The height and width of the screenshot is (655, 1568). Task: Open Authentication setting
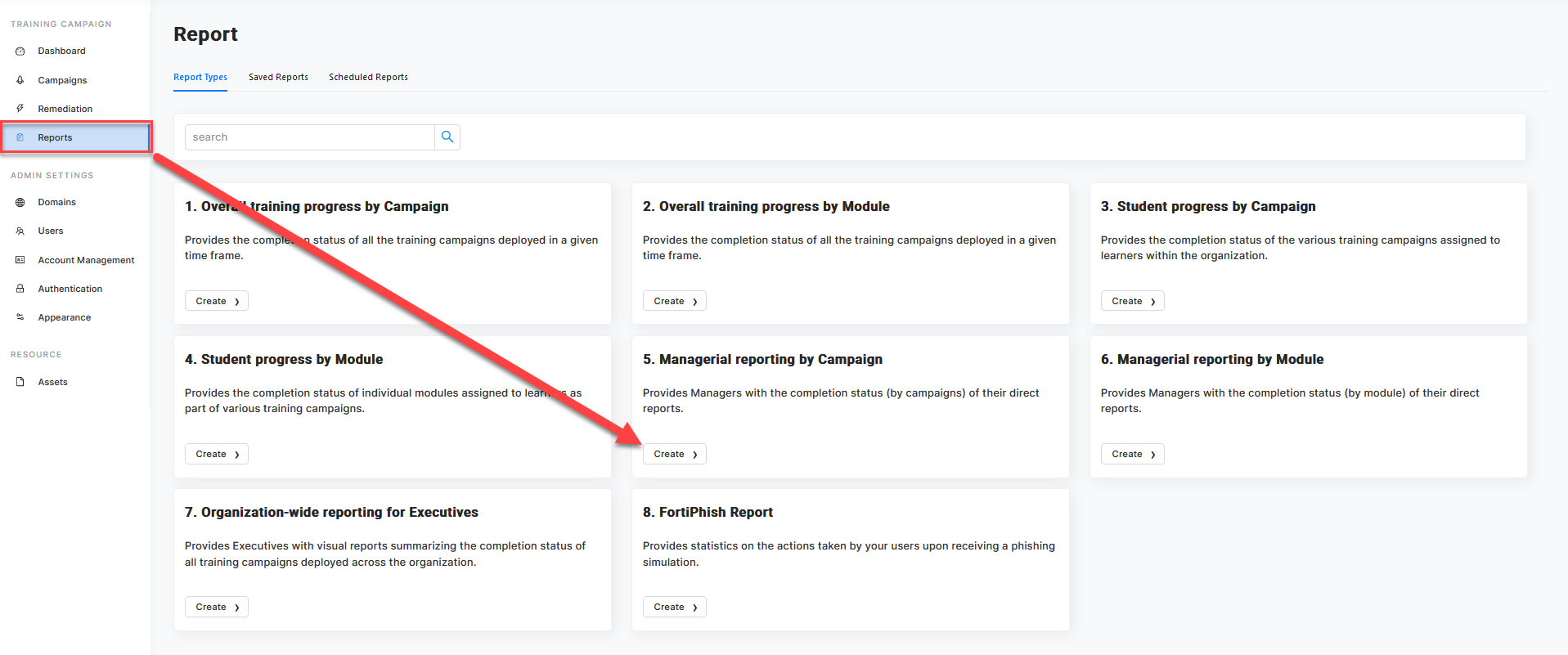pyautogui.click(x=70, y=289)
